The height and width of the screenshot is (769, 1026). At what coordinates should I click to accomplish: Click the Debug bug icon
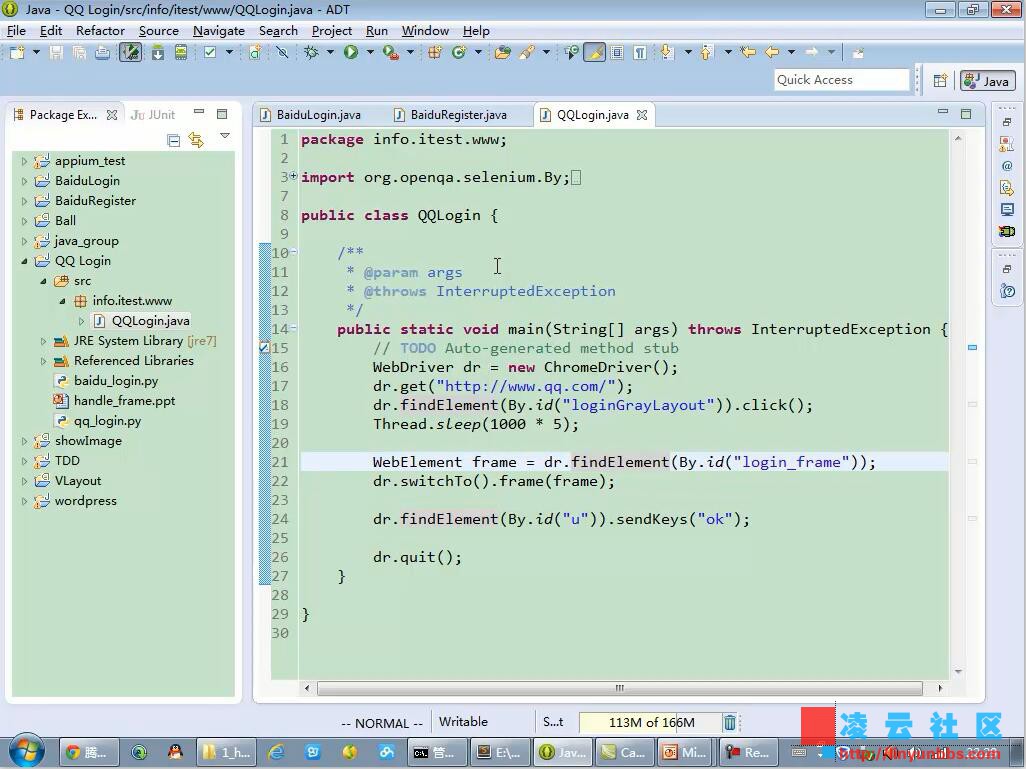pos(311,52)
